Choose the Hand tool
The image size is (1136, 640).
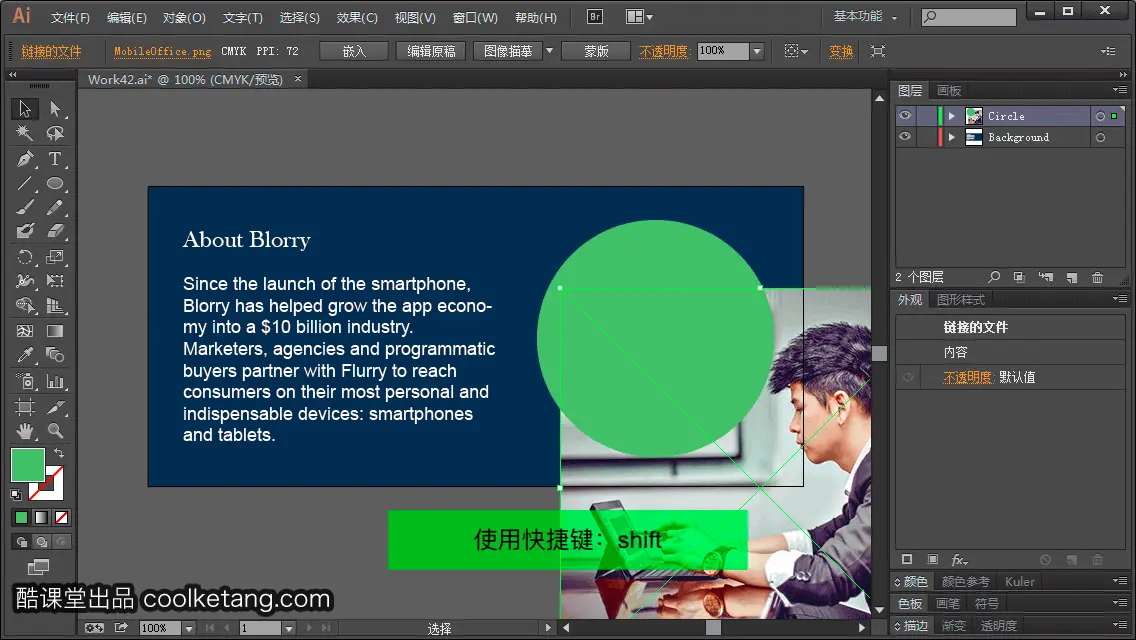(25, 431)
